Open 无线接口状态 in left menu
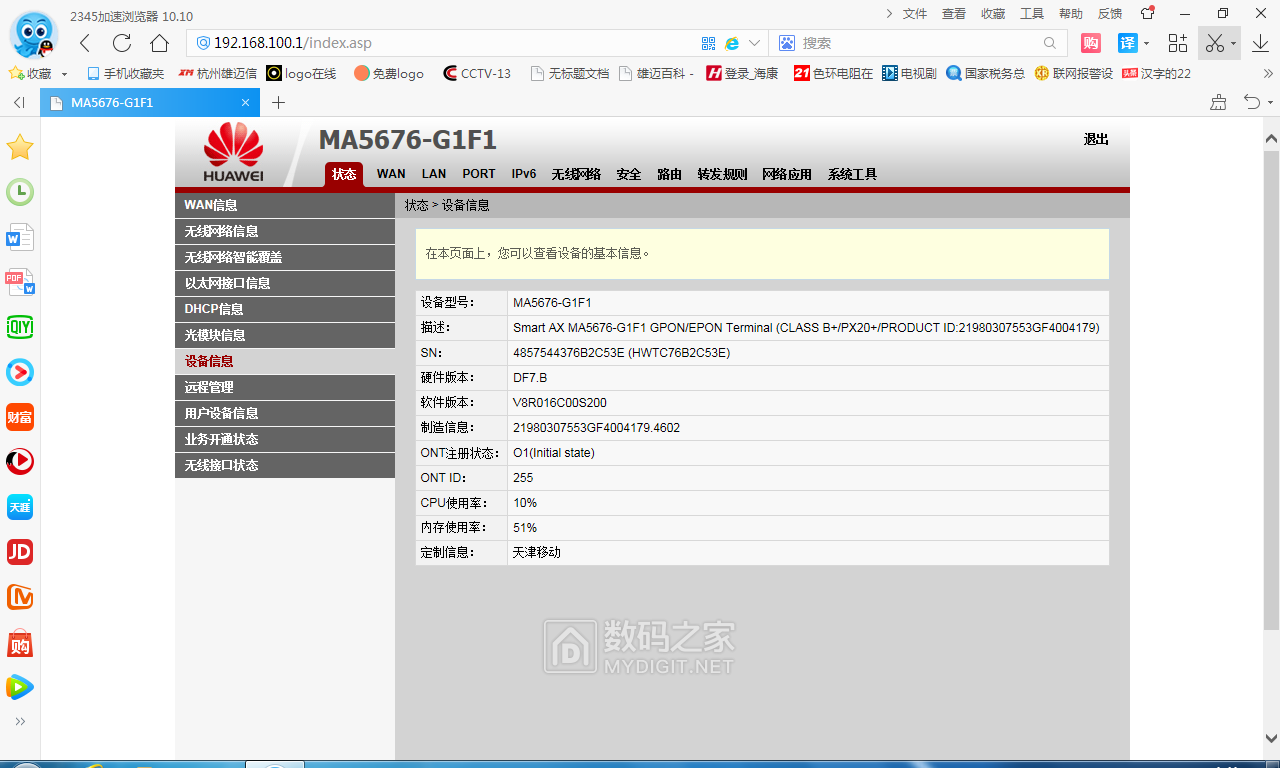This screenshot has width=1280, height=768. pyautogui.click(x=285, y=465)
